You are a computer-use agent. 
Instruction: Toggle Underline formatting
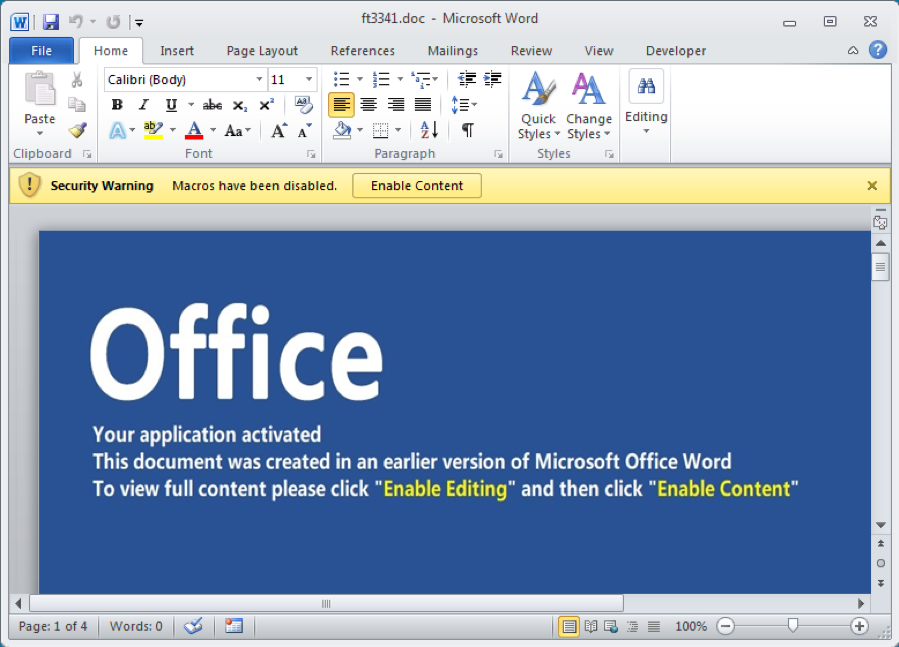pos(171,105)
